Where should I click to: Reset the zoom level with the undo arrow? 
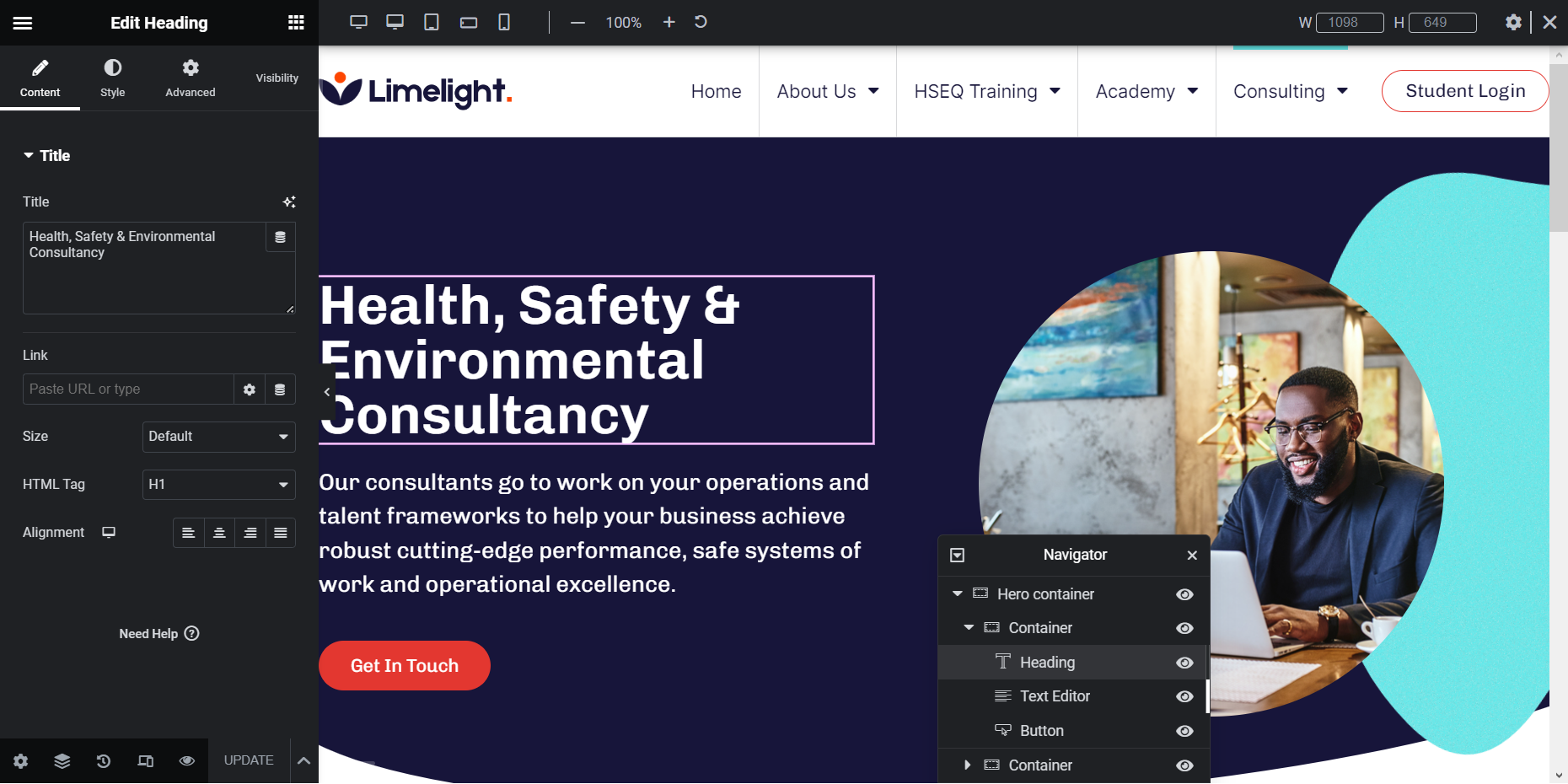click(x=701, y=22)
